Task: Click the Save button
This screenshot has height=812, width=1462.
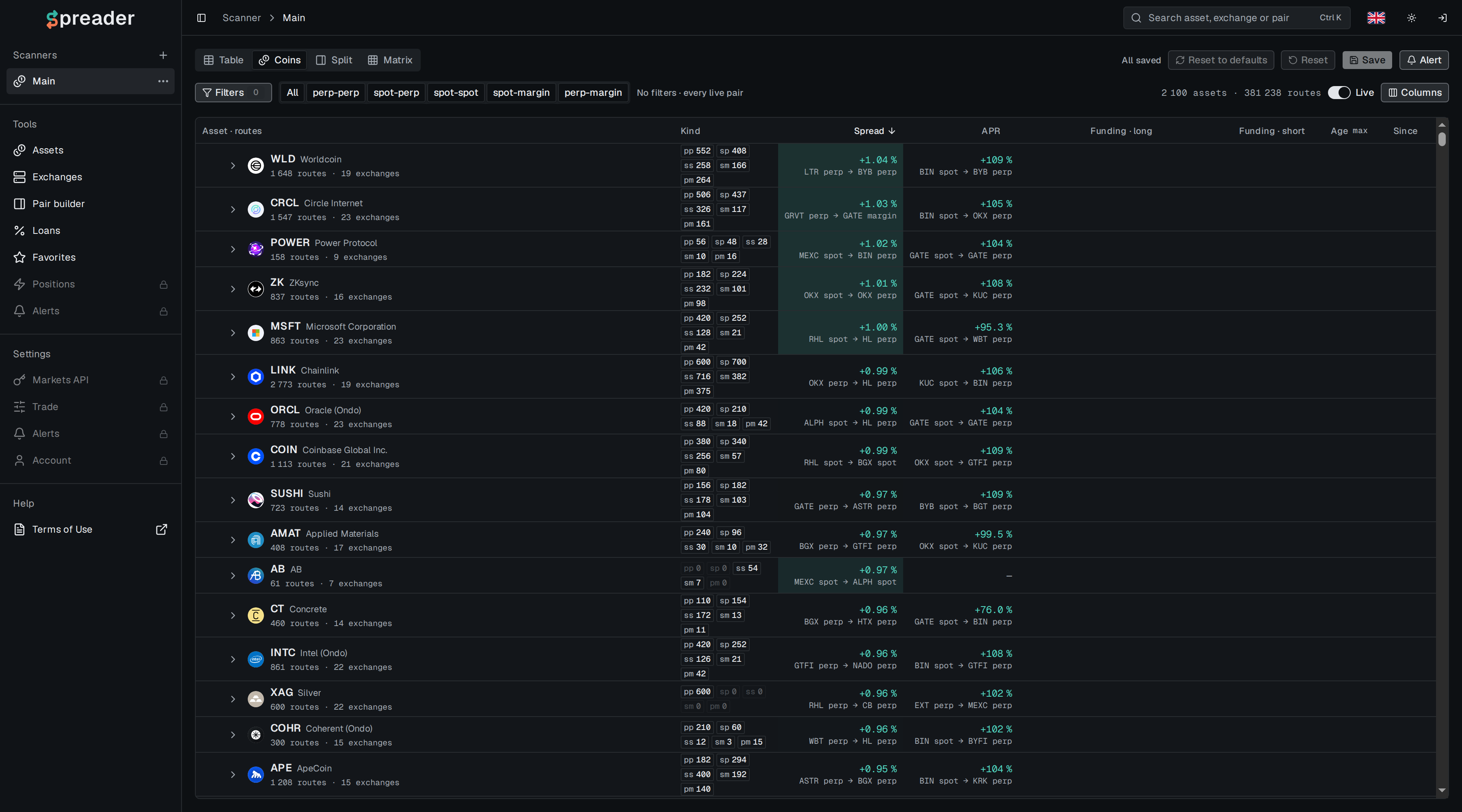Action: click(1367, 60)
